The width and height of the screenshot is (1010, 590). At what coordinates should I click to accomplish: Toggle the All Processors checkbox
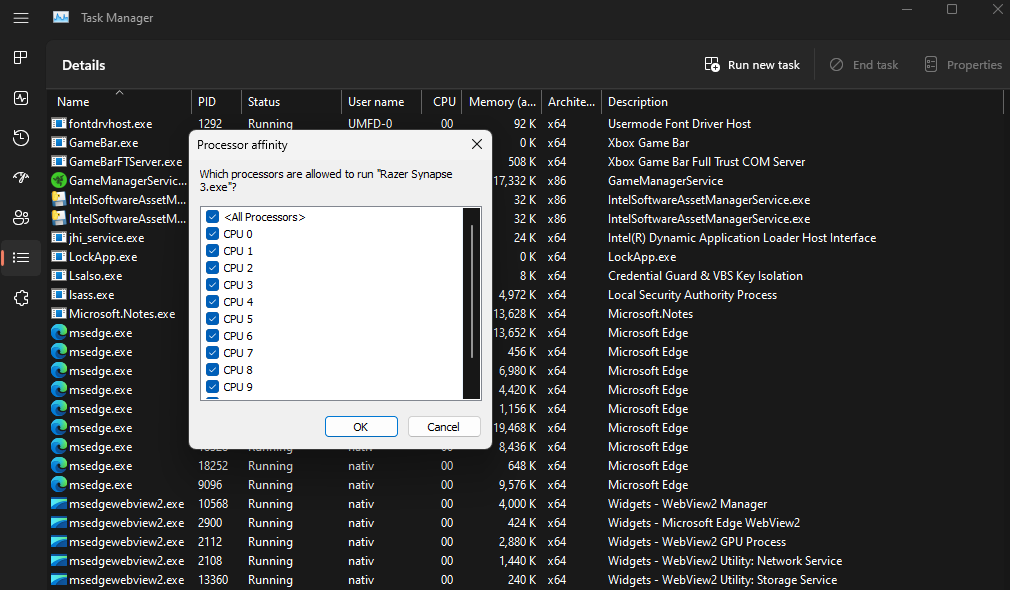pos(213,217)
